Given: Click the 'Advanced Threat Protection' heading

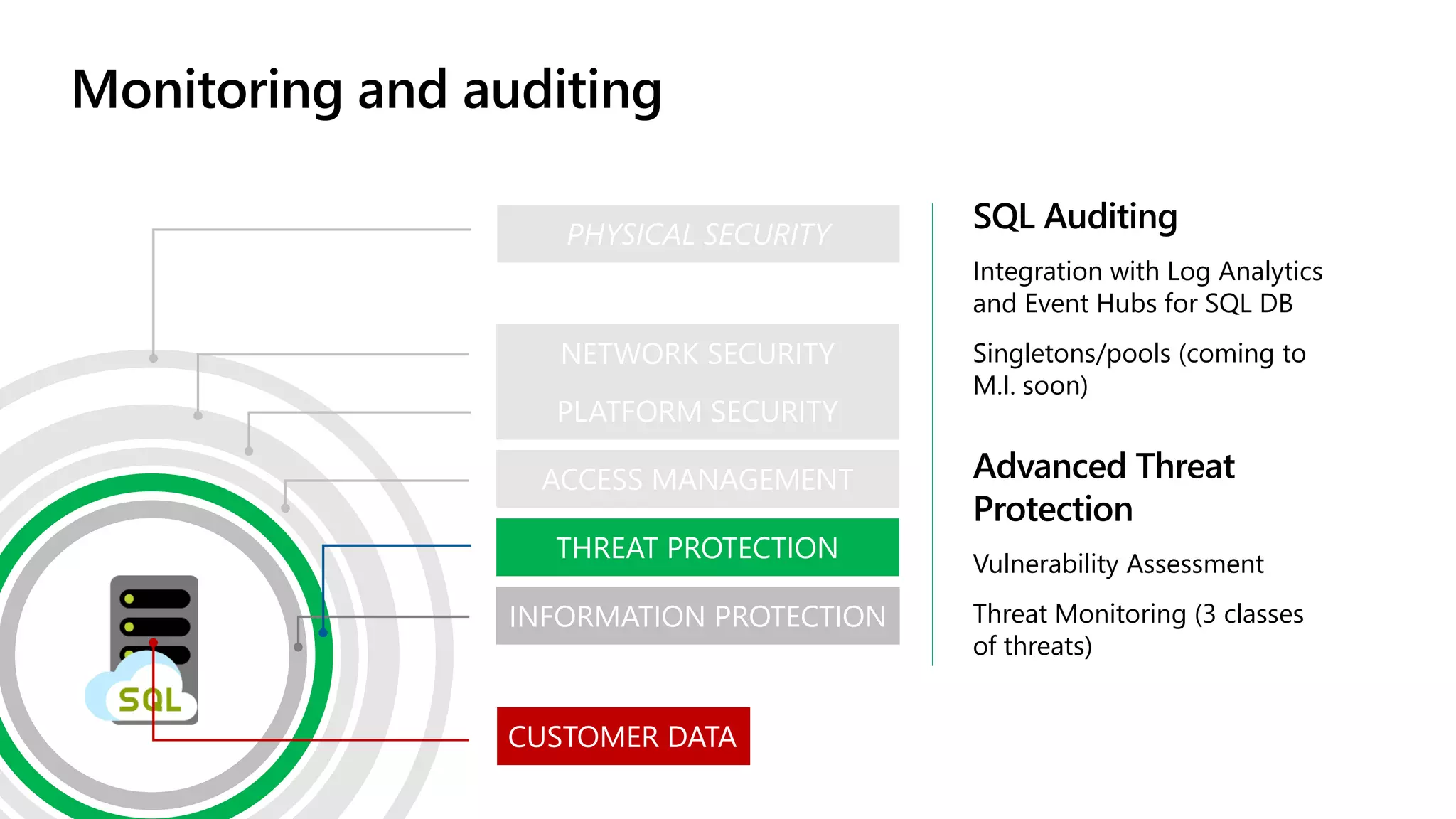Looking at the screenshot, I should coord(1103,488).
